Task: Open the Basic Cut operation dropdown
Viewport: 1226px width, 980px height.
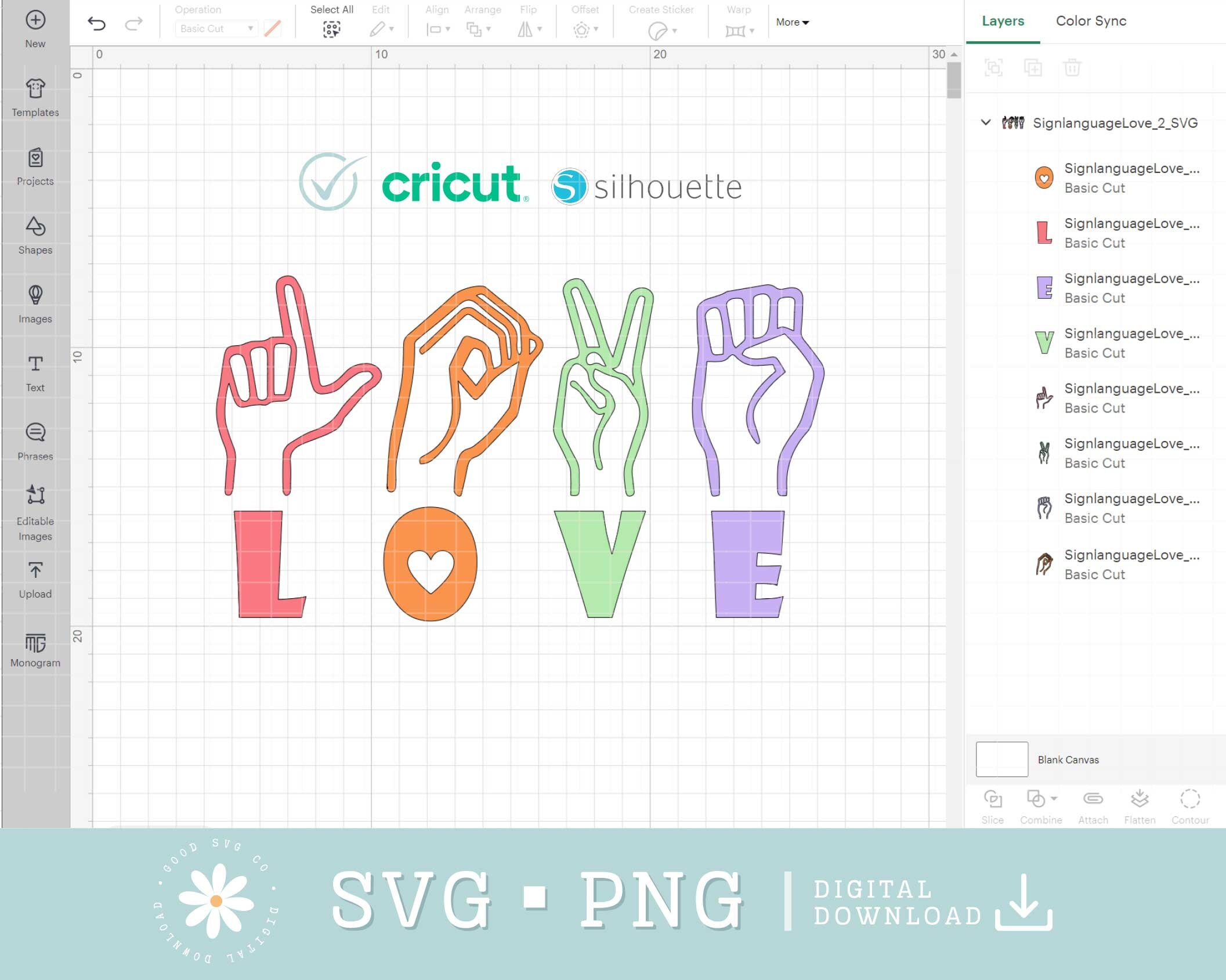Action: (x=215, y=28)
